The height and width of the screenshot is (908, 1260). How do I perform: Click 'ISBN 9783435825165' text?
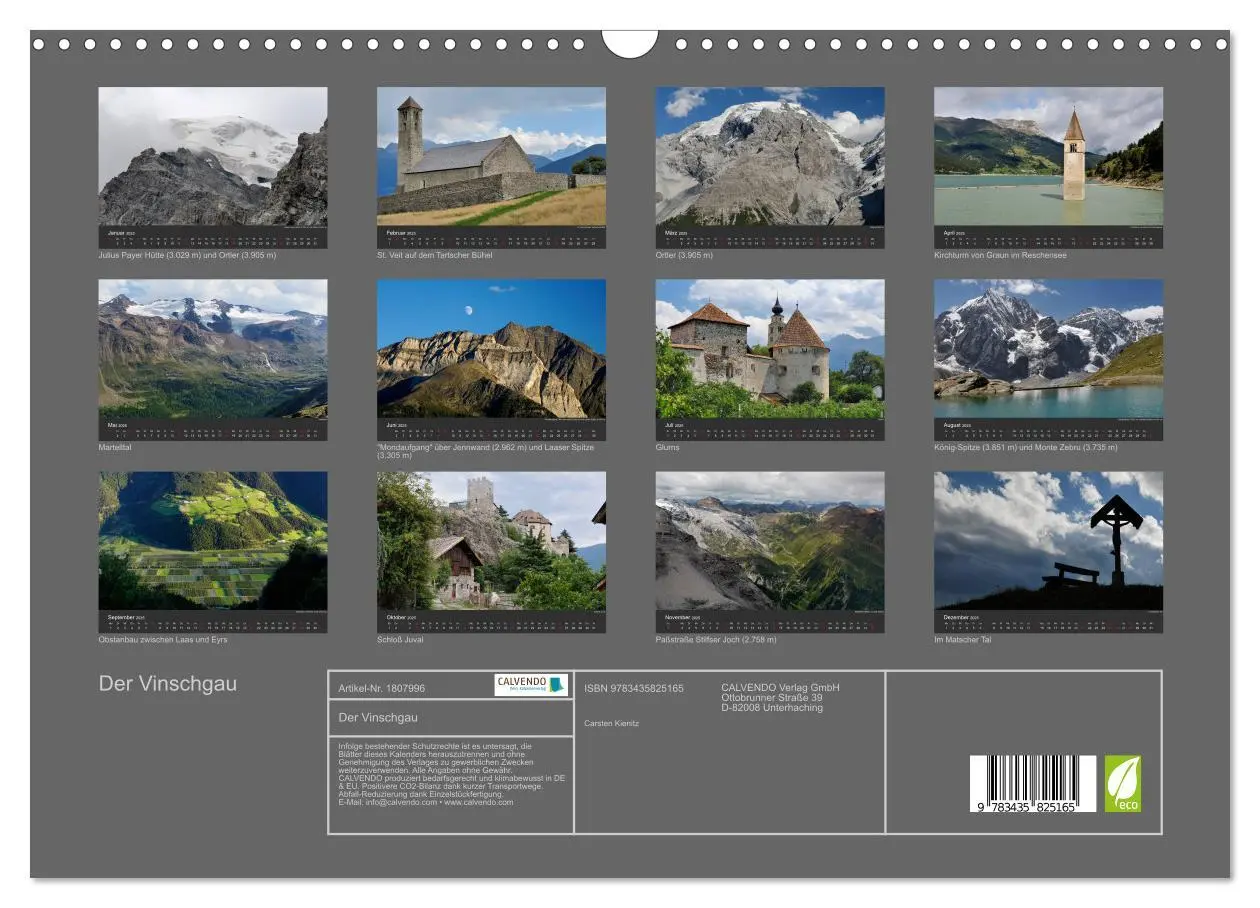coord(634,688)
